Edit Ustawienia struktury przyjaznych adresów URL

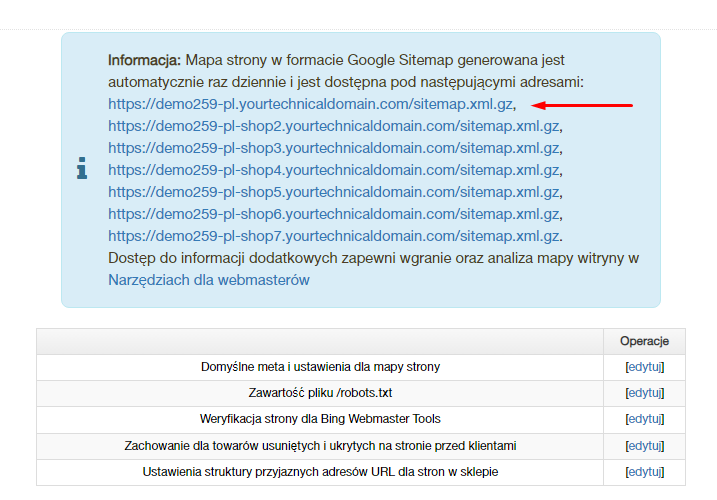point(645,472)
